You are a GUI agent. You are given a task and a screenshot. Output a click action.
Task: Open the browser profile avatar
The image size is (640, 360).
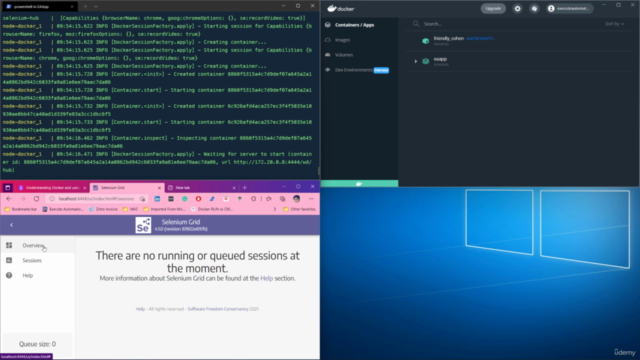pyautogui.click(x=297, y=199)
